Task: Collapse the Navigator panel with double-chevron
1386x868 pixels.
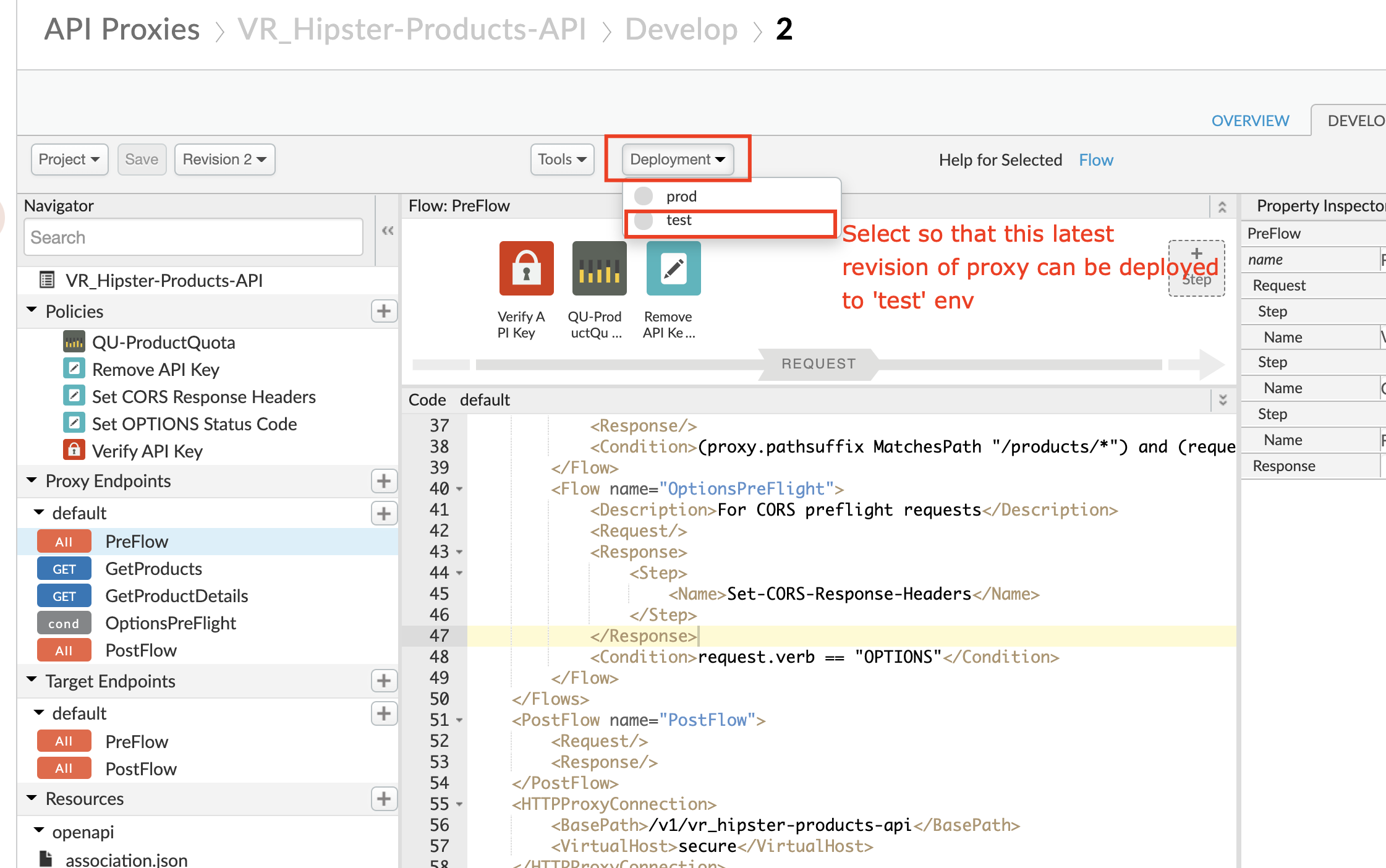Action: [x=388, y=231]
